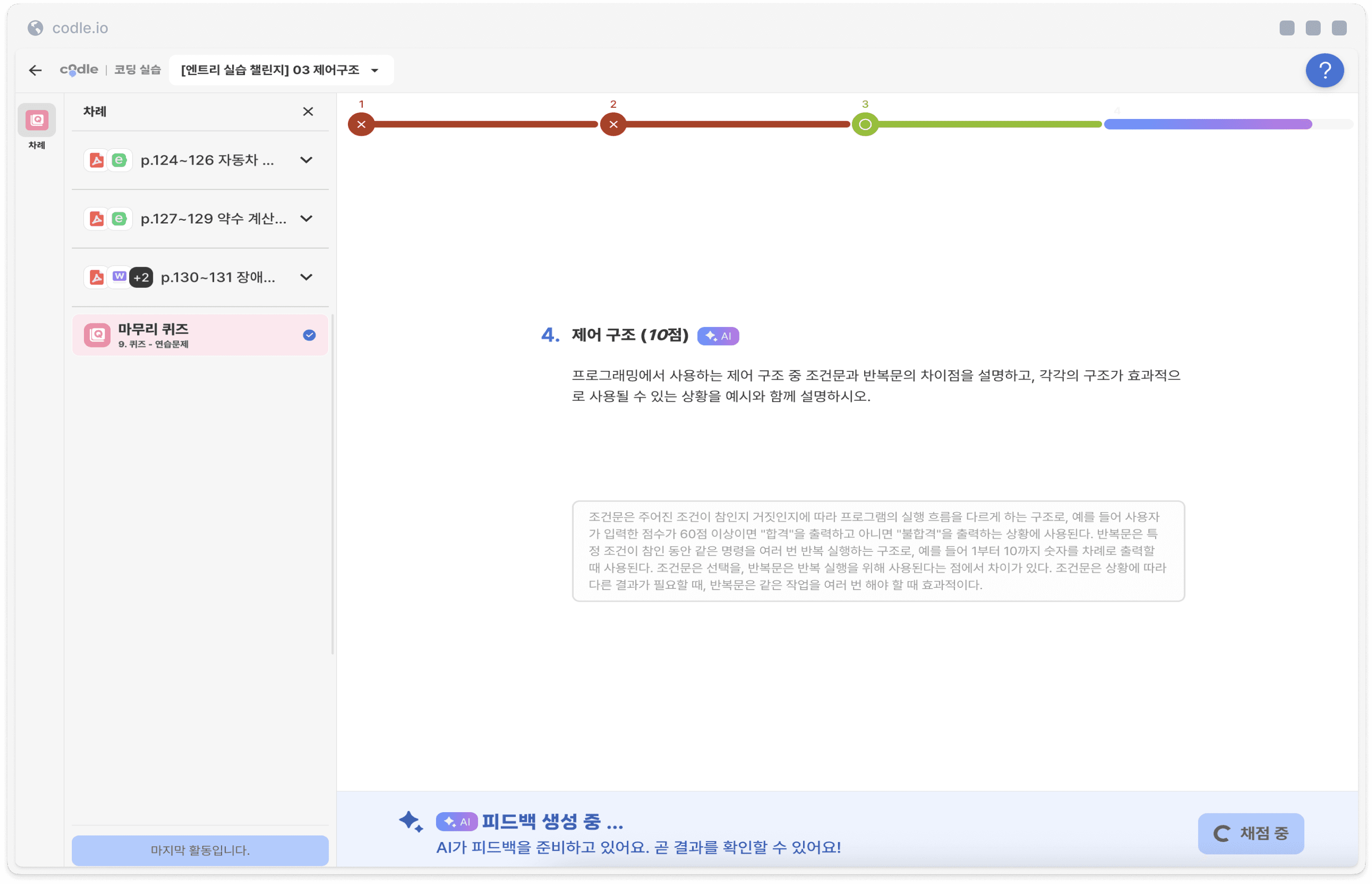Click the green entry icon for p.127~129
The height and width of the screenshot is (884, 1372).
[x=119, y=219]
